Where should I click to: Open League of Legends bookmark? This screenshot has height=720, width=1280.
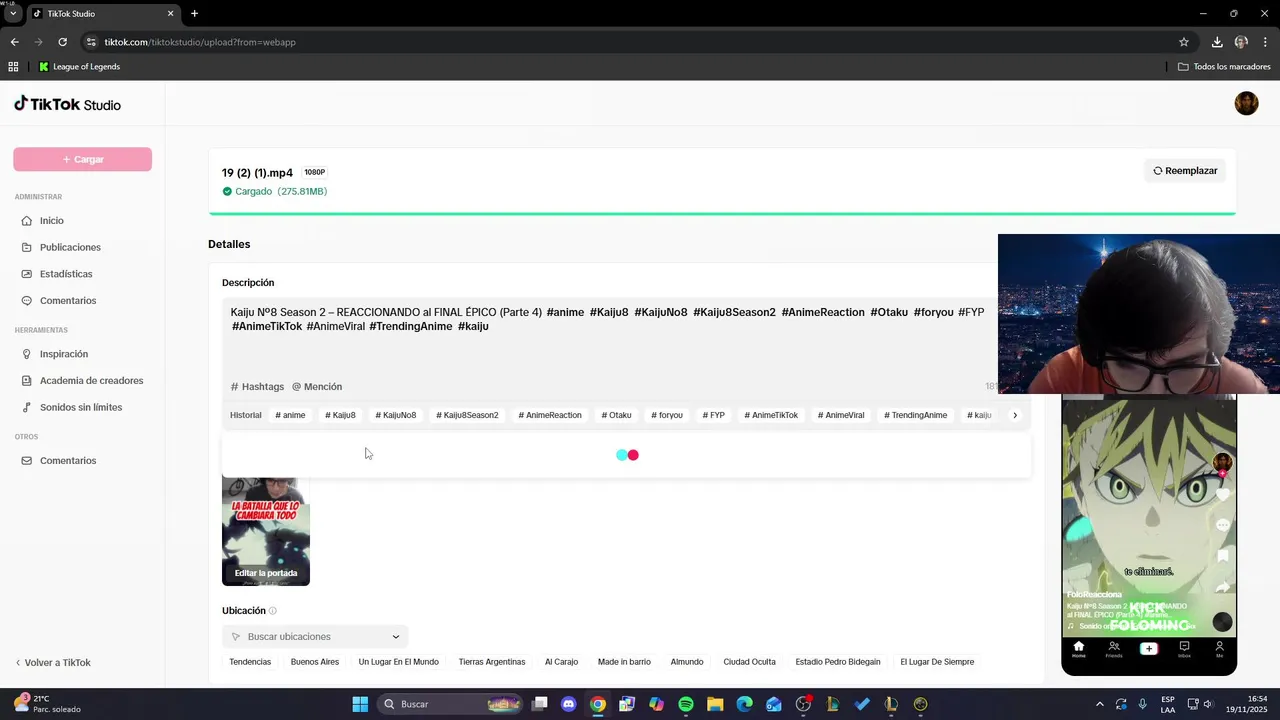tap(79, 67)
